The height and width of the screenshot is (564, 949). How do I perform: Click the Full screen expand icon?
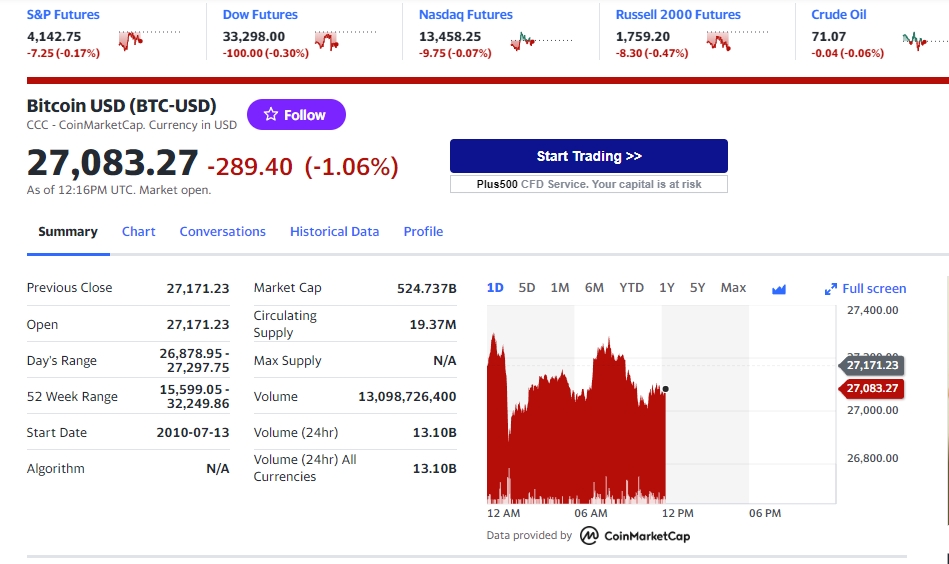(830, 289)
